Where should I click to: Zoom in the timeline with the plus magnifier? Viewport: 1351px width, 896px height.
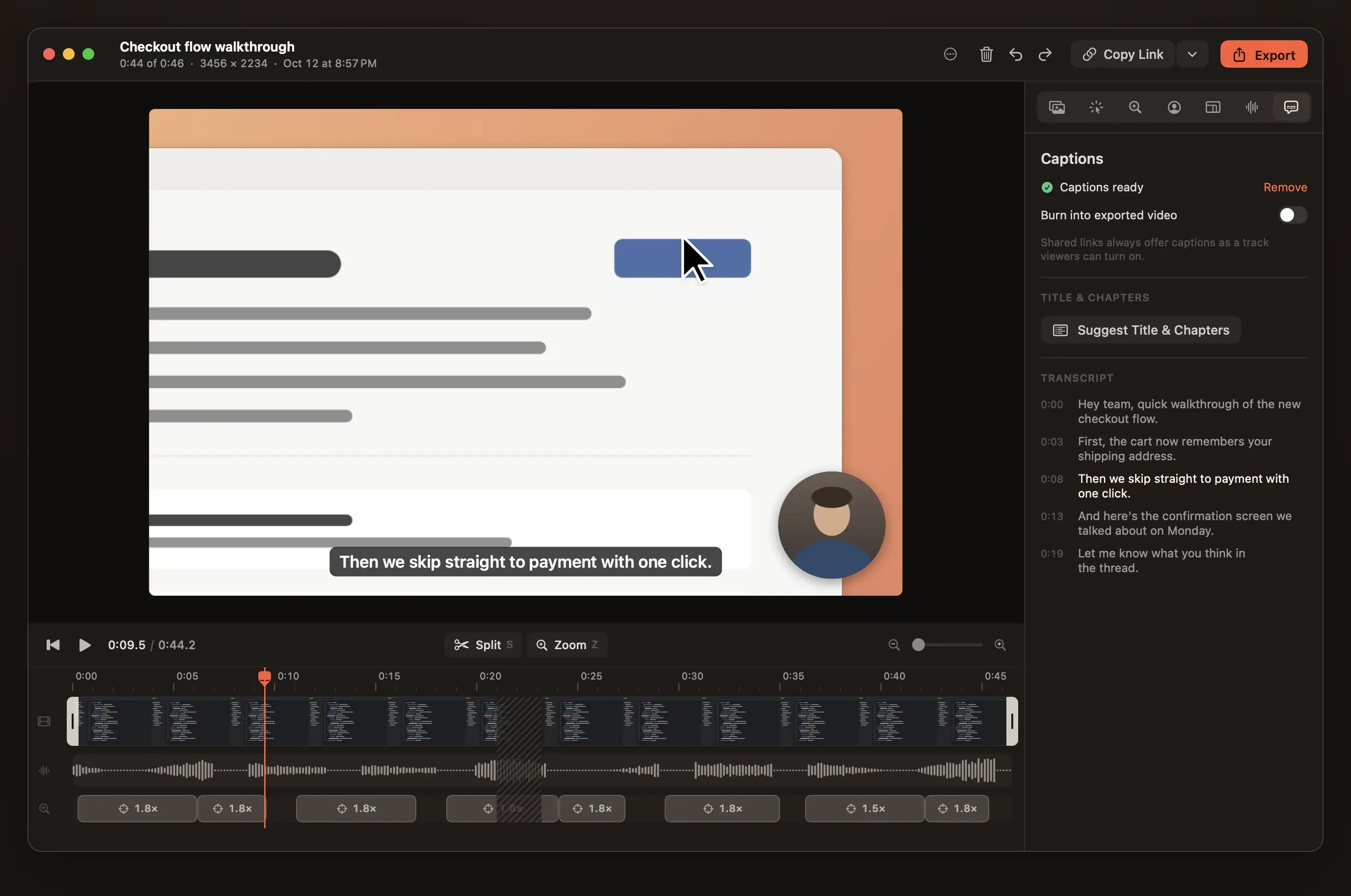1000,645
